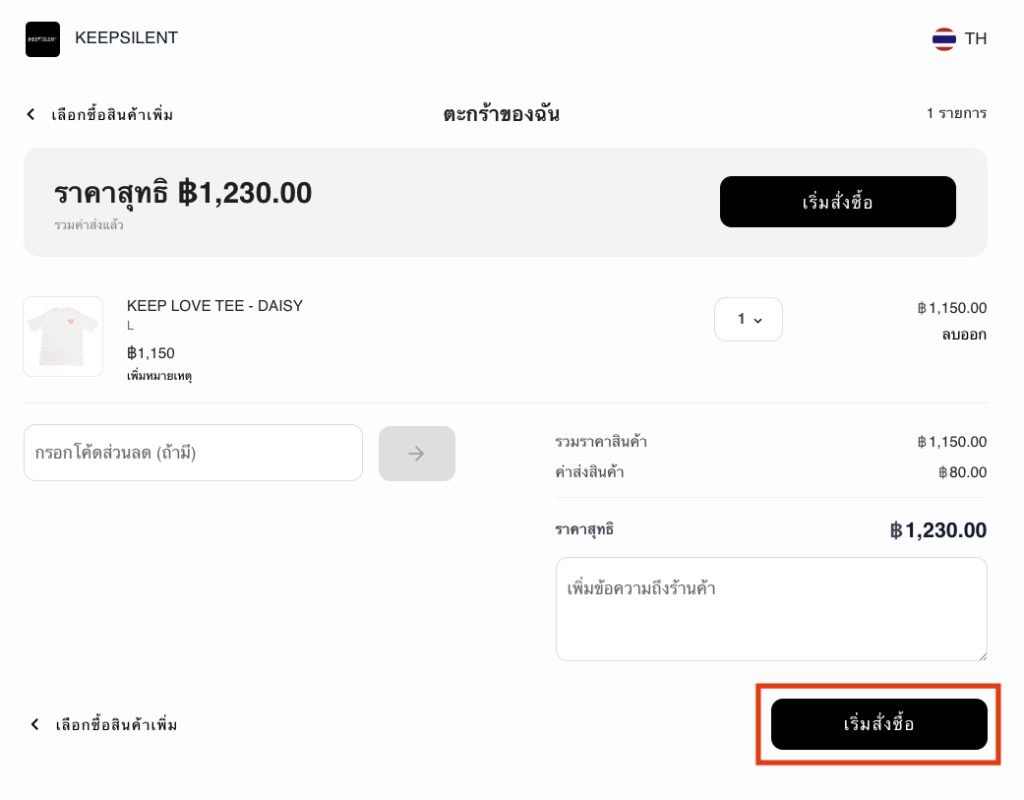Image resolution: width=1024 pixels, height=800 pixels.
Task: Click the Thailand flag icon
Action: pos(943,39)
